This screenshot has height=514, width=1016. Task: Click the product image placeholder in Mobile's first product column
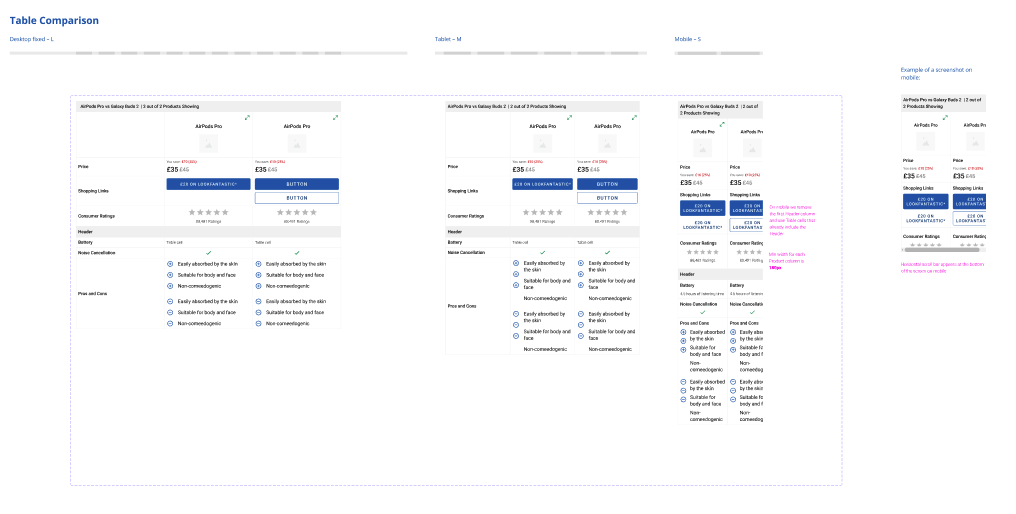point(702,149)
